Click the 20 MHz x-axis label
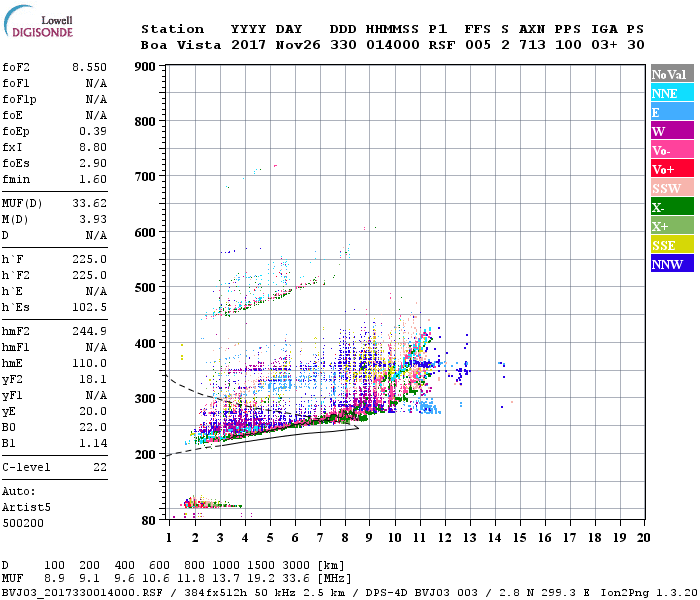The height and width of the screenshot is (600, 700). click(643, 538)
